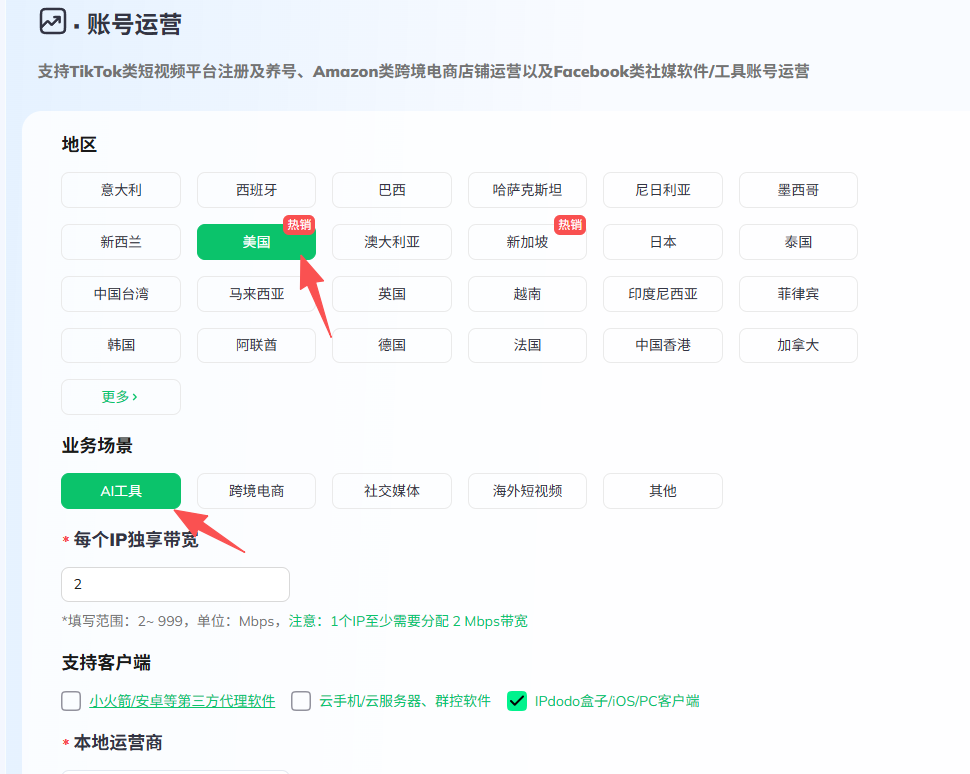
Task: Choose the 社交媒体 scenario
Action: (392, 491)
